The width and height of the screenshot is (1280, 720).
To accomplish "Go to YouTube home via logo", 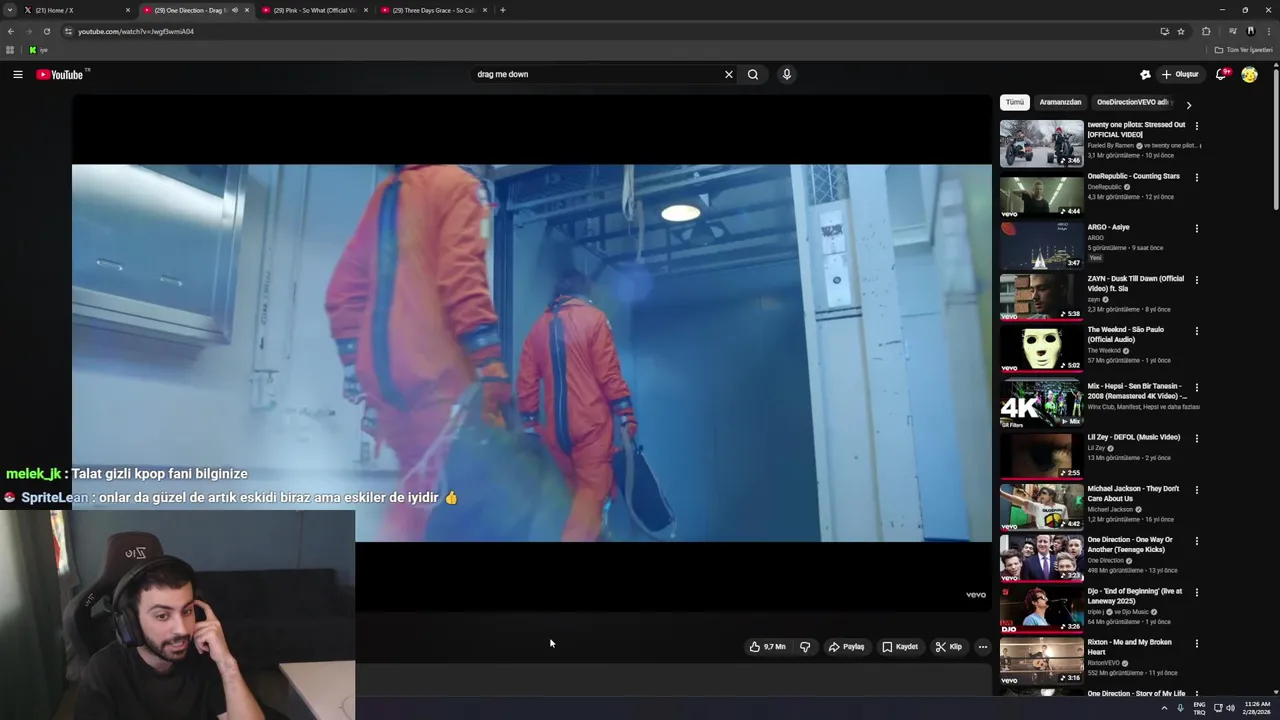I will [x=60, y=75].
